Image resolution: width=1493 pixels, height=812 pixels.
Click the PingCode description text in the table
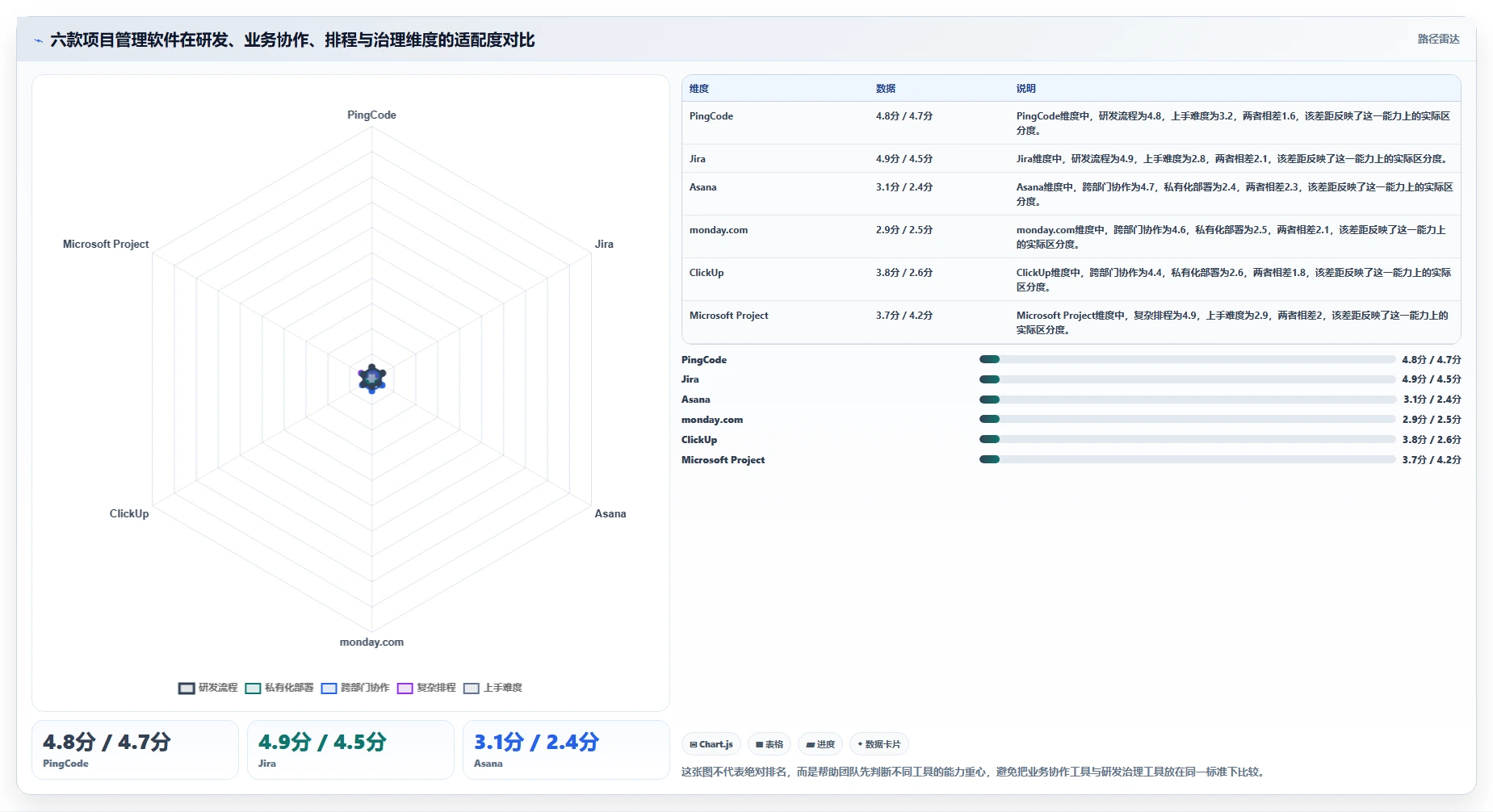tap(1233, 123)
